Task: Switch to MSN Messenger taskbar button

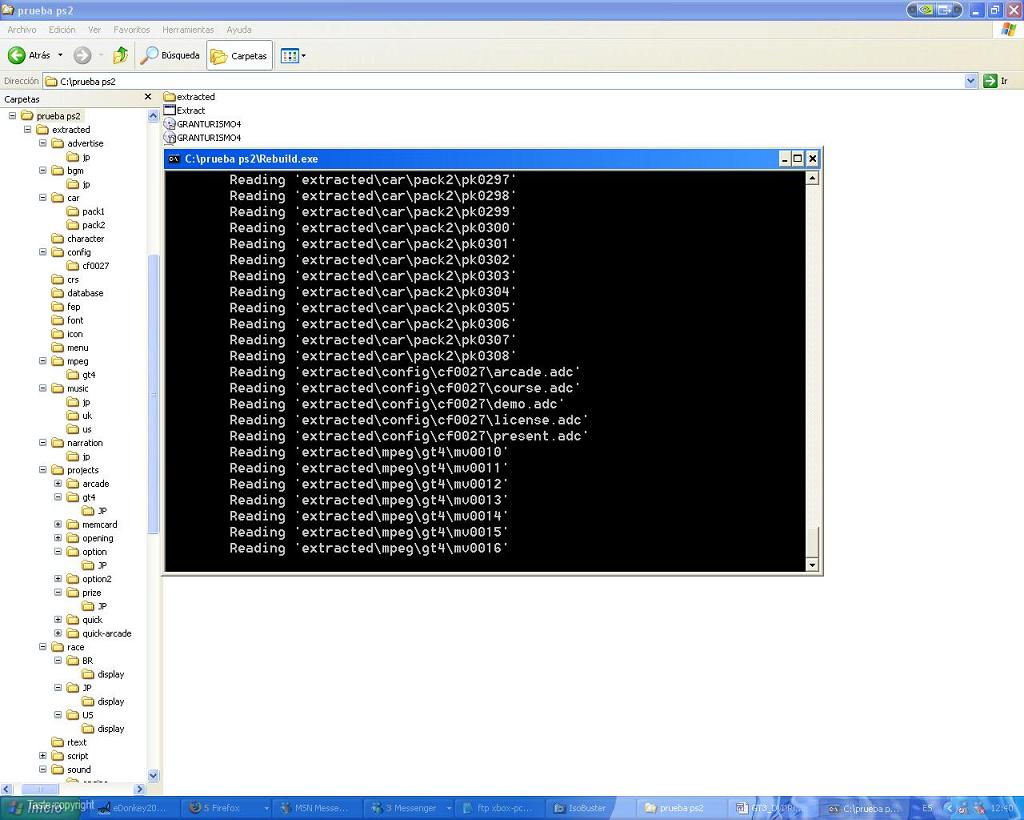Action: 317,808
